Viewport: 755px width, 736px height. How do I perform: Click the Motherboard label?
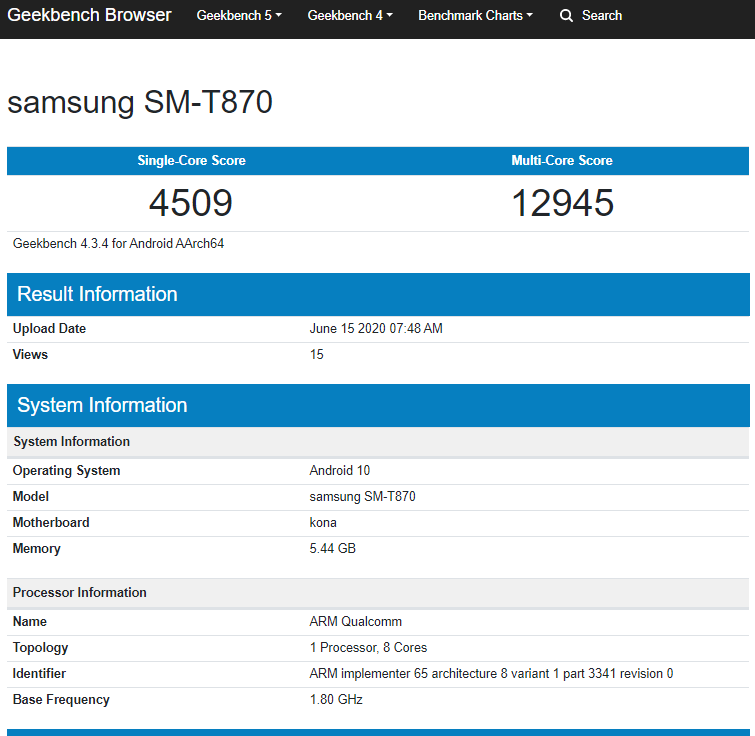click(x=51, y=522)
